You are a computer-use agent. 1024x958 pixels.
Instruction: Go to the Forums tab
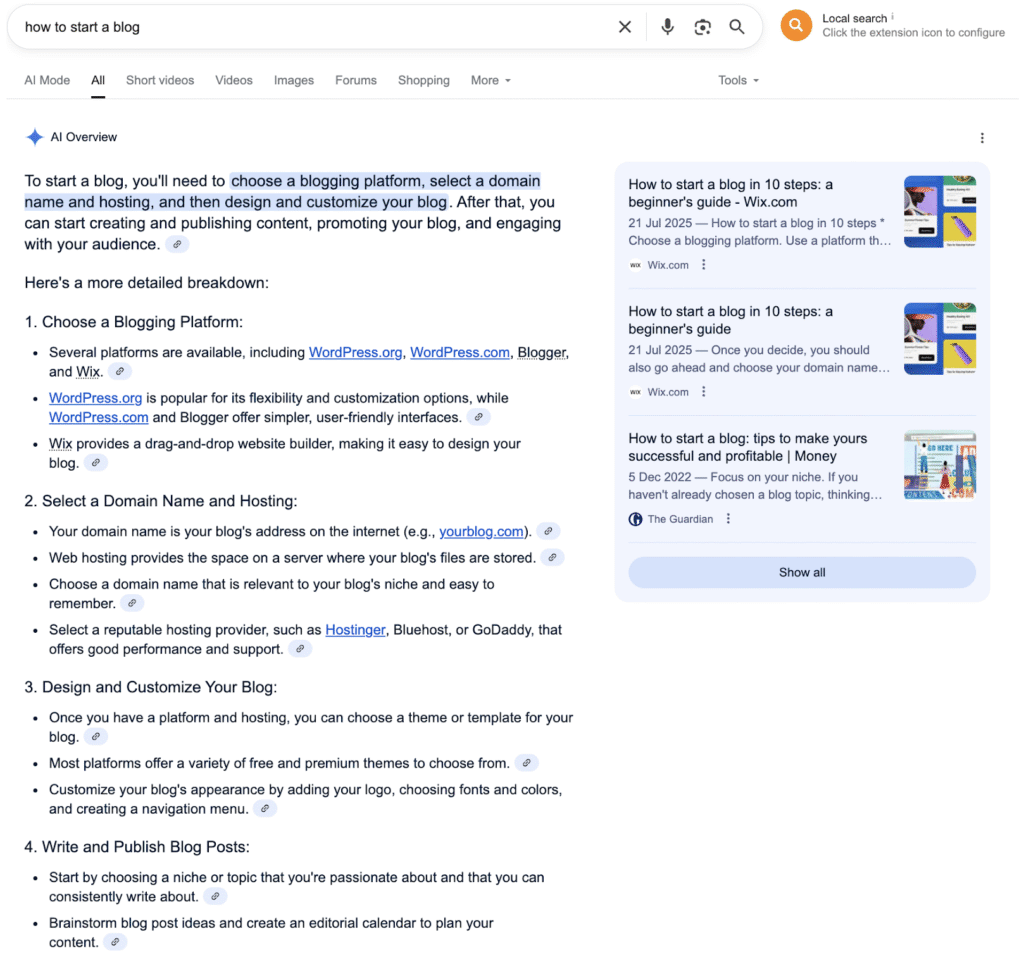(356, 80)
